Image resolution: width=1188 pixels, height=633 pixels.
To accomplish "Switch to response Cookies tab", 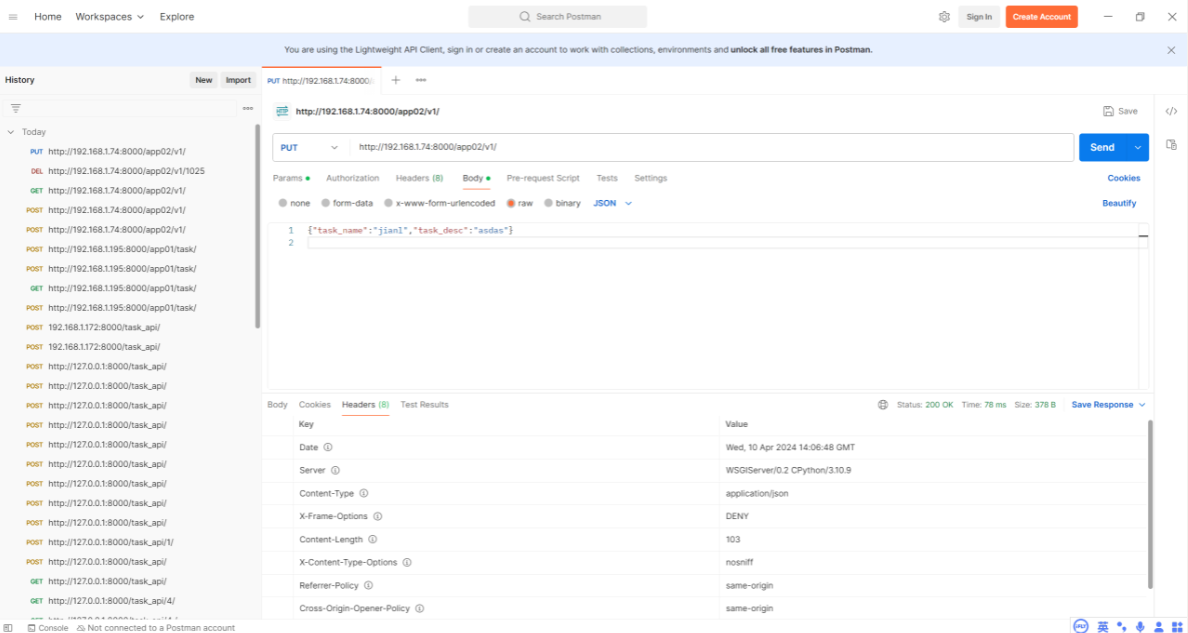I will (x=314, y=405).
